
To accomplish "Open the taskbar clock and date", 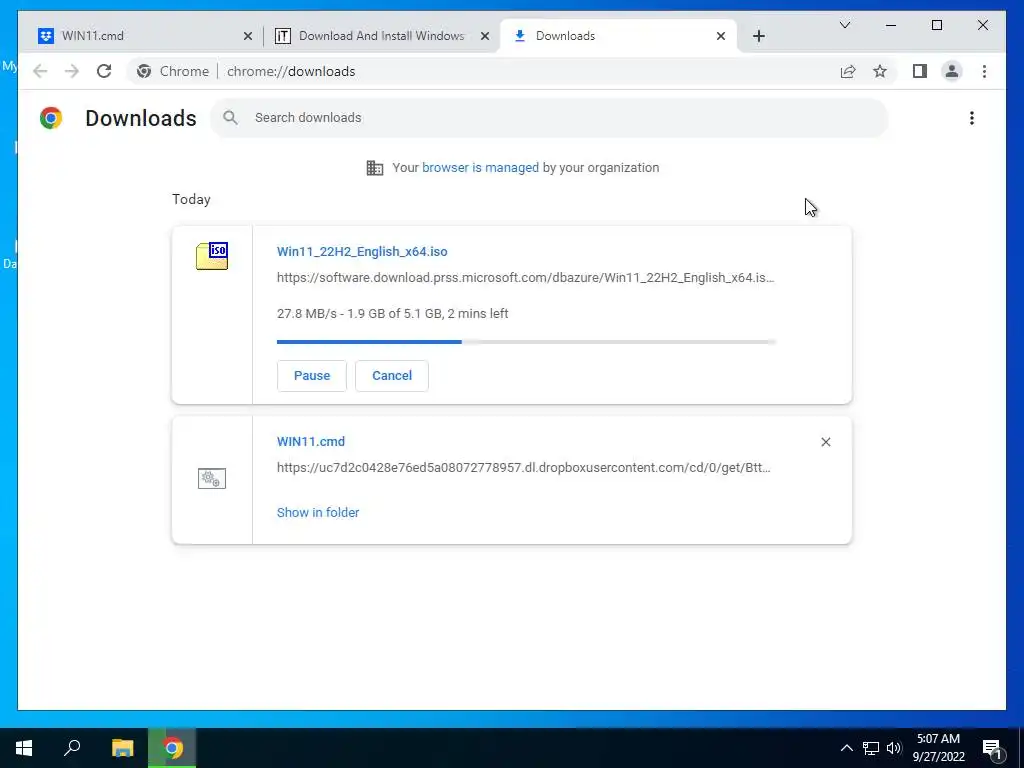I will [938, 748].
